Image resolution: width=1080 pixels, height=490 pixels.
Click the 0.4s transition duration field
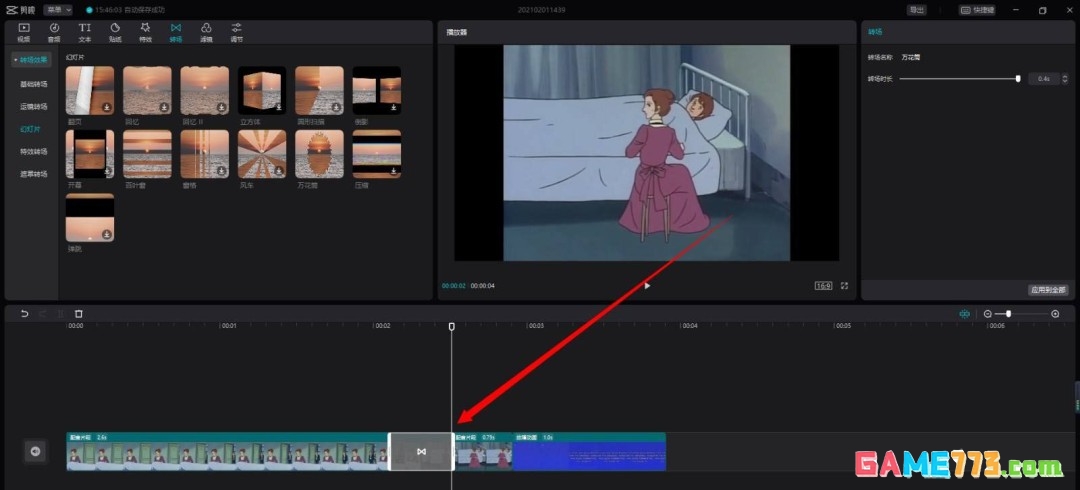pos(1043,79)
